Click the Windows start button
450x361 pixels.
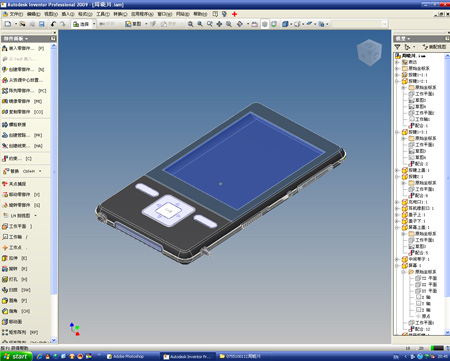16,356
